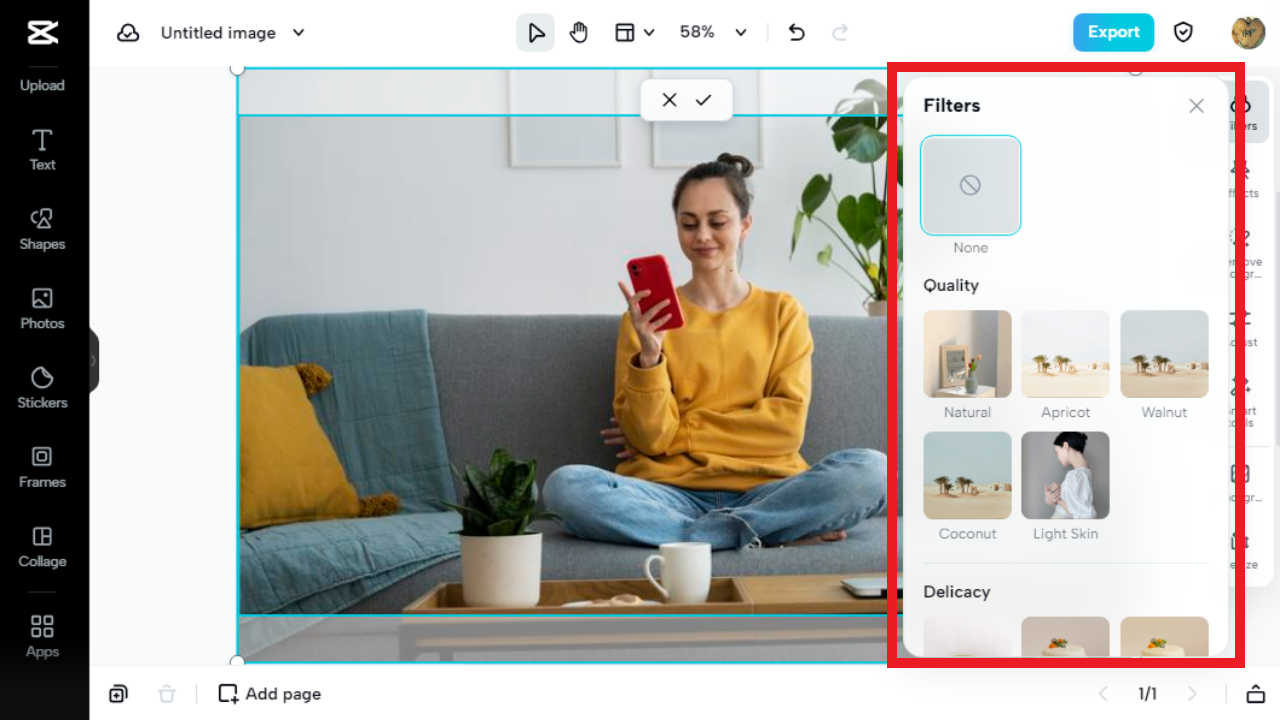
Task: Click the Delicacy category heading
Action: [957, 592]
